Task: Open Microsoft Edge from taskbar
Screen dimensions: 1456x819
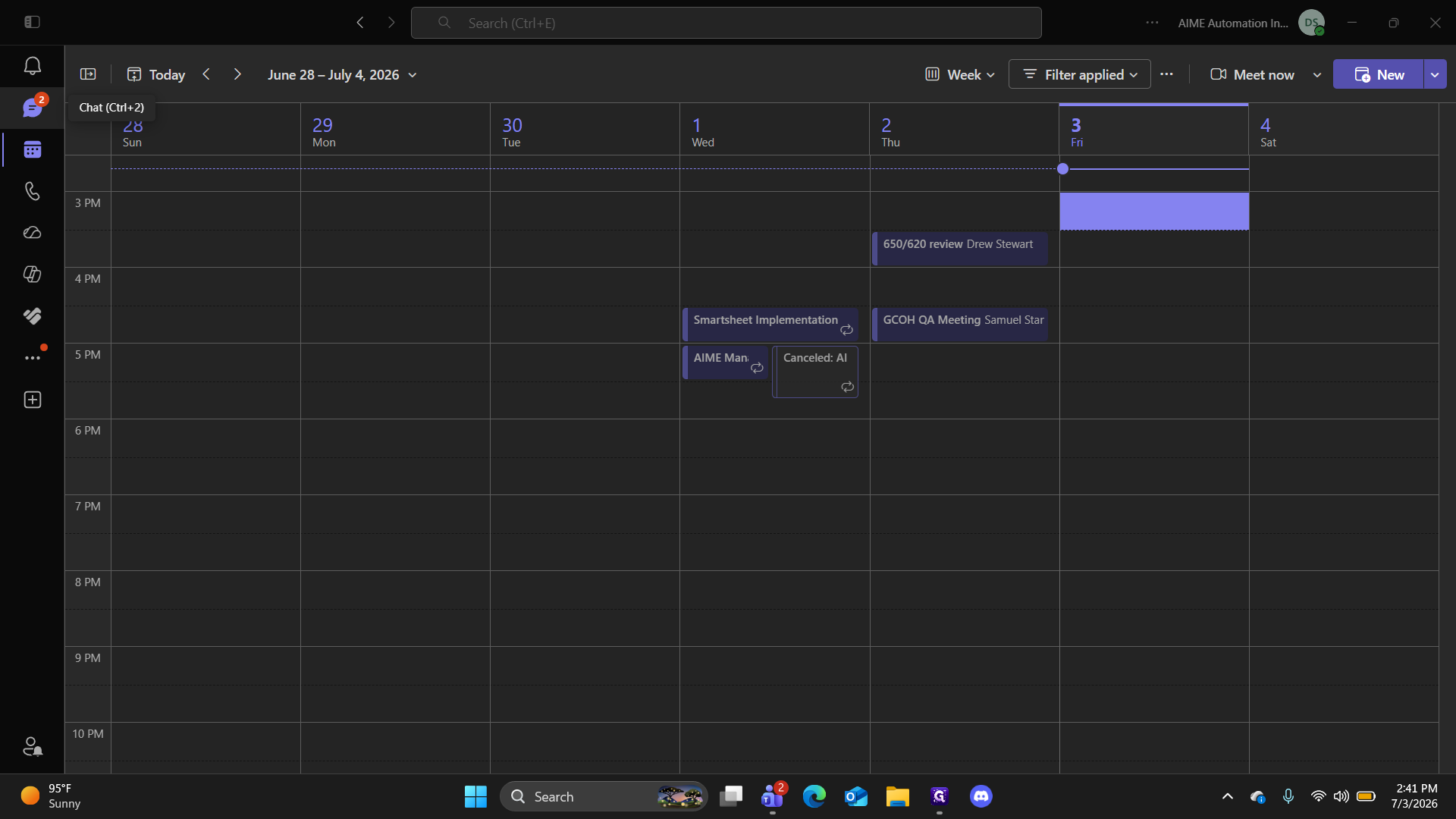Action: (x=814, y=796)
